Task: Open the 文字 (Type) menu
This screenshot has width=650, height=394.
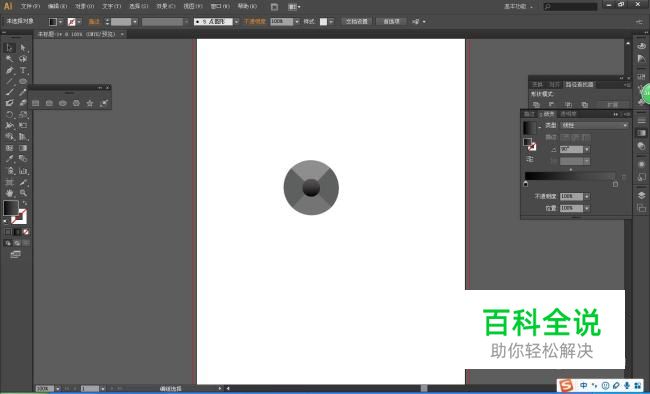Action: click(112, 6)
